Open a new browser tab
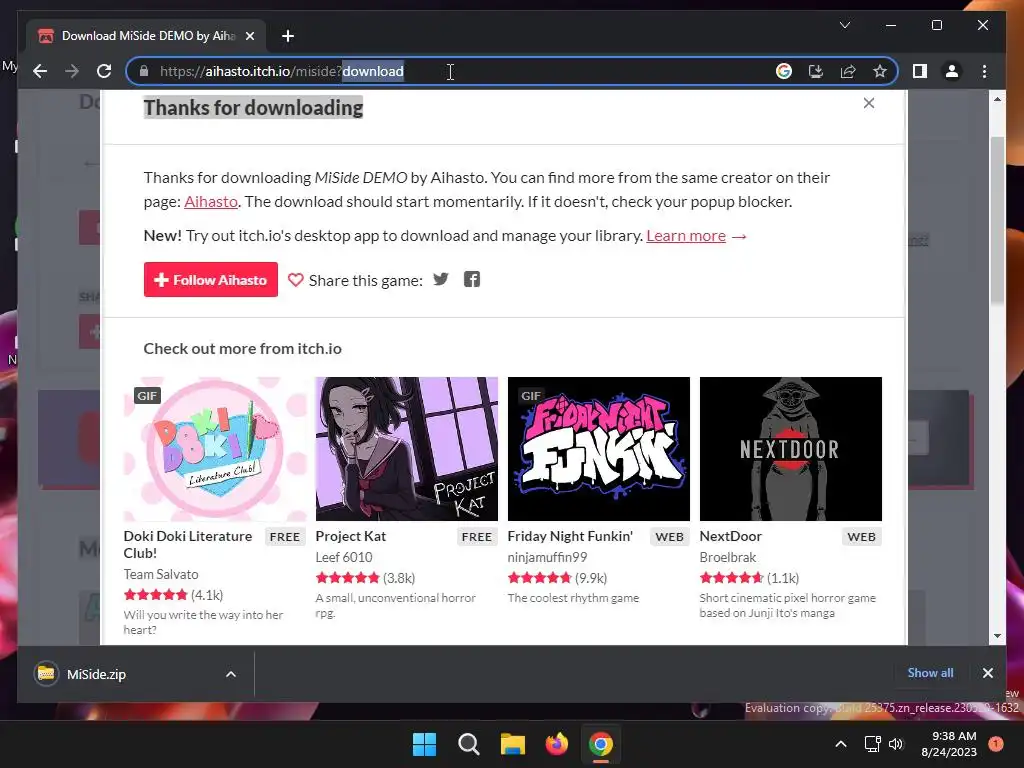 (x=288, y=36)
